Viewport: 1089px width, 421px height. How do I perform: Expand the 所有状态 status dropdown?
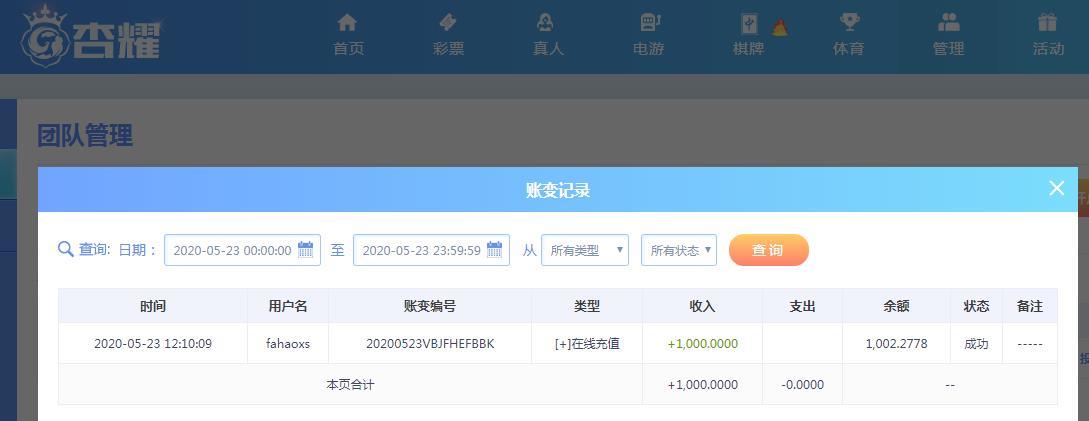679,250
